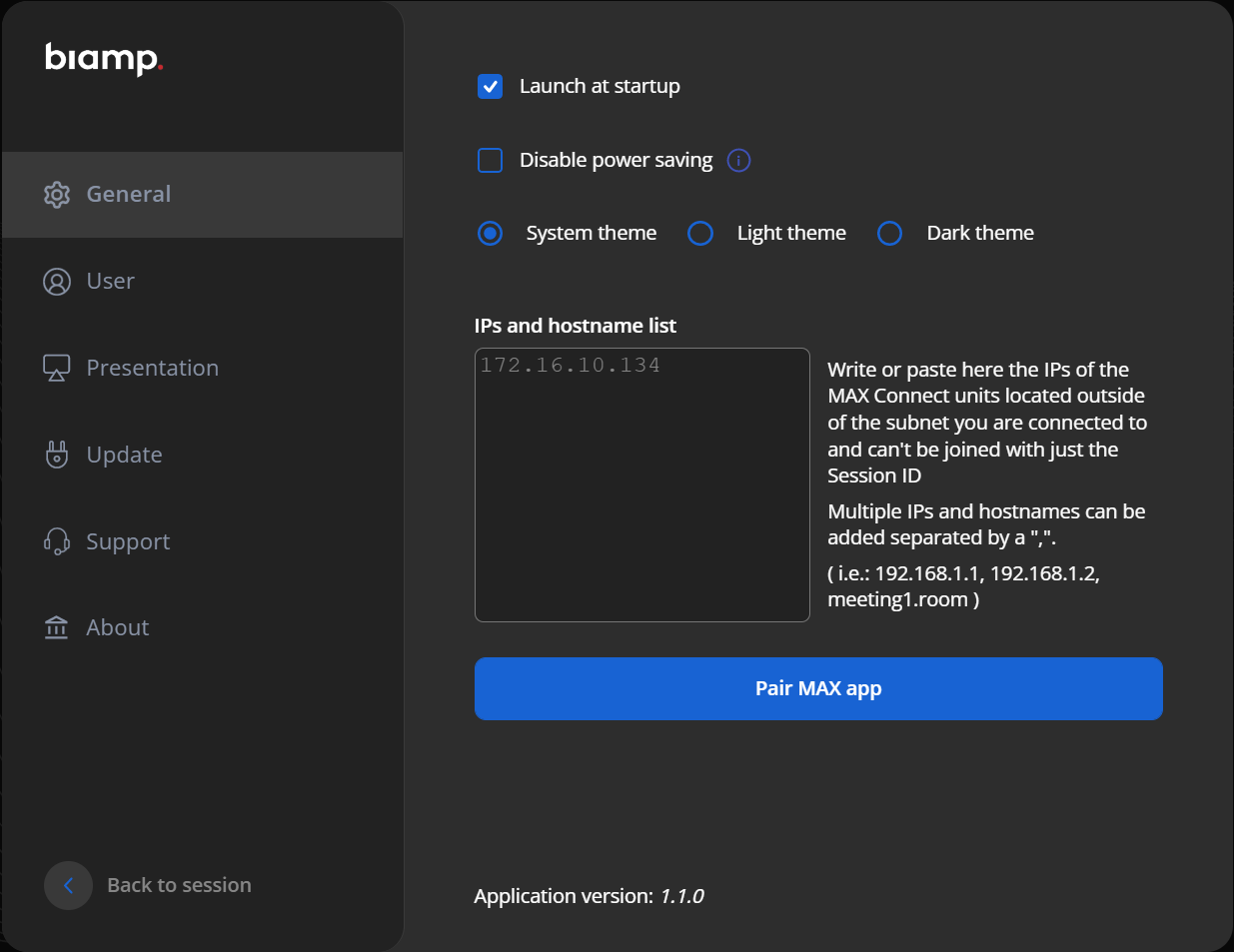The image size is (1234, 952).
Task: Click the Support headset icon
Action: pos(57,541)
